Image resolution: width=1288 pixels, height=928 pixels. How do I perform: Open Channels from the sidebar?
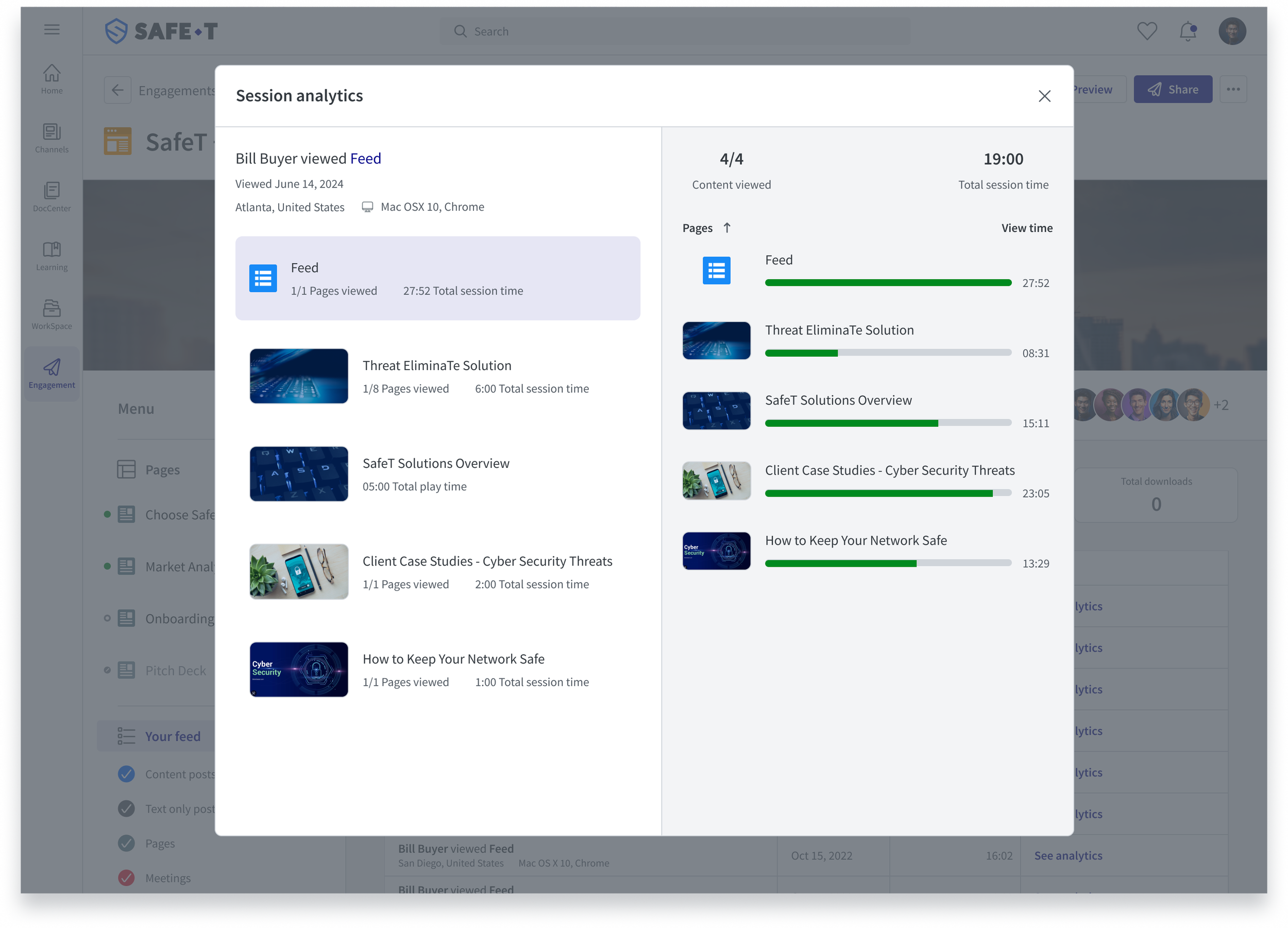click(52, 138)
